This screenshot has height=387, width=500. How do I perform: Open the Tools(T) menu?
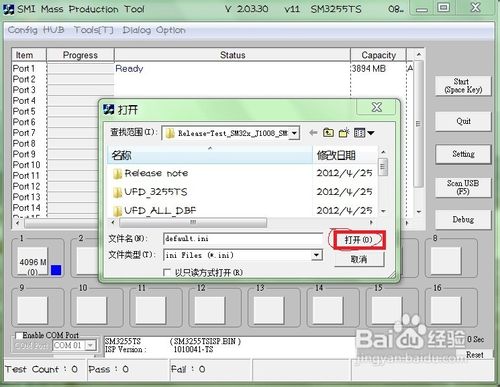(x=93, y=30)
